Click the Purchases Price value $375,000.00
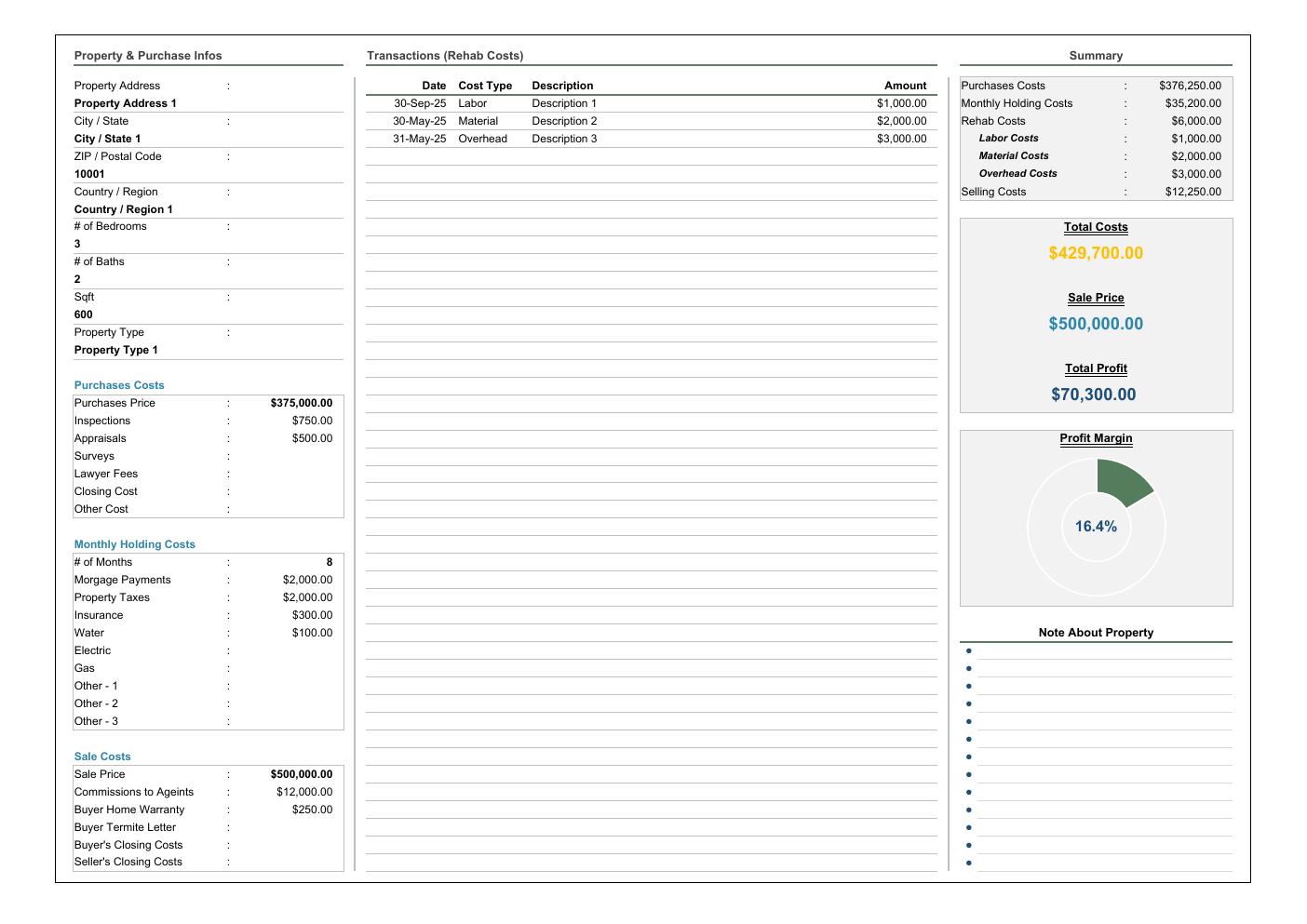 click(x=301, y=403)
